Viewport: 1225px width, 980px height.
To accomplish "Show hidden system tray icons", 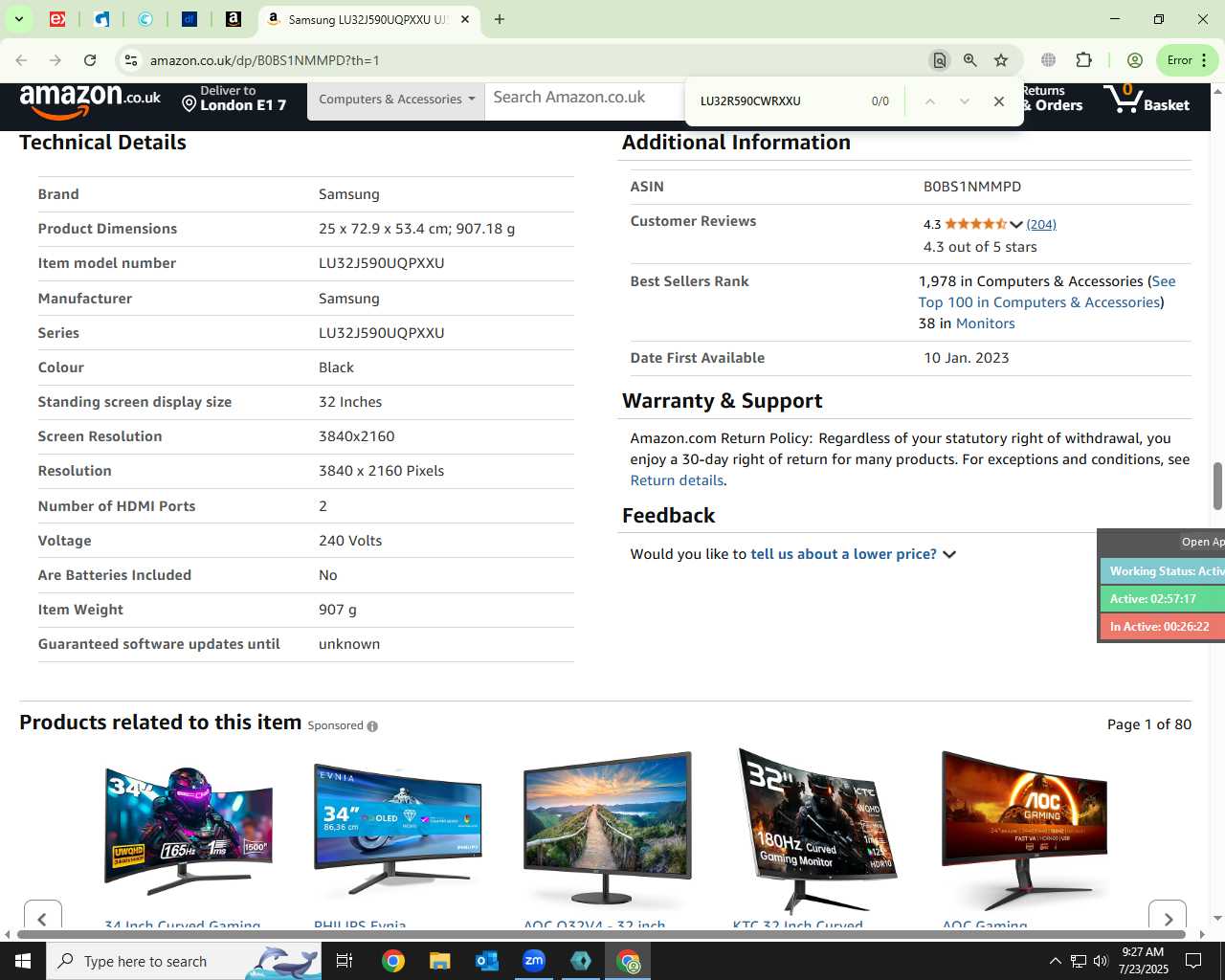I will pos(1055,961).
